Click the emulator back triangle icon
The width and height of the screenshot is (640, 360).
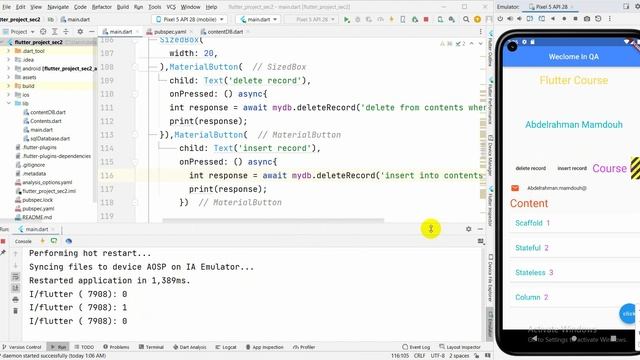coord(553,19)
